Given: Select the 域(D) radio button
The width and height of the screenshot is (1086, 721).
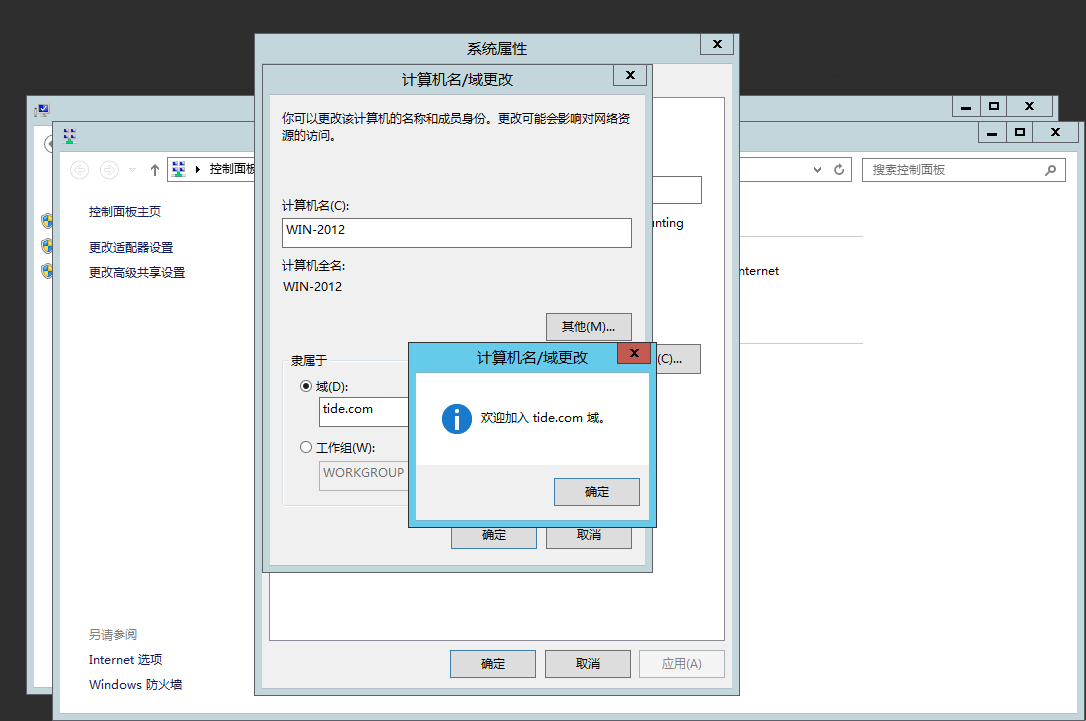Looking at the screenshot, I should point(305,386).
